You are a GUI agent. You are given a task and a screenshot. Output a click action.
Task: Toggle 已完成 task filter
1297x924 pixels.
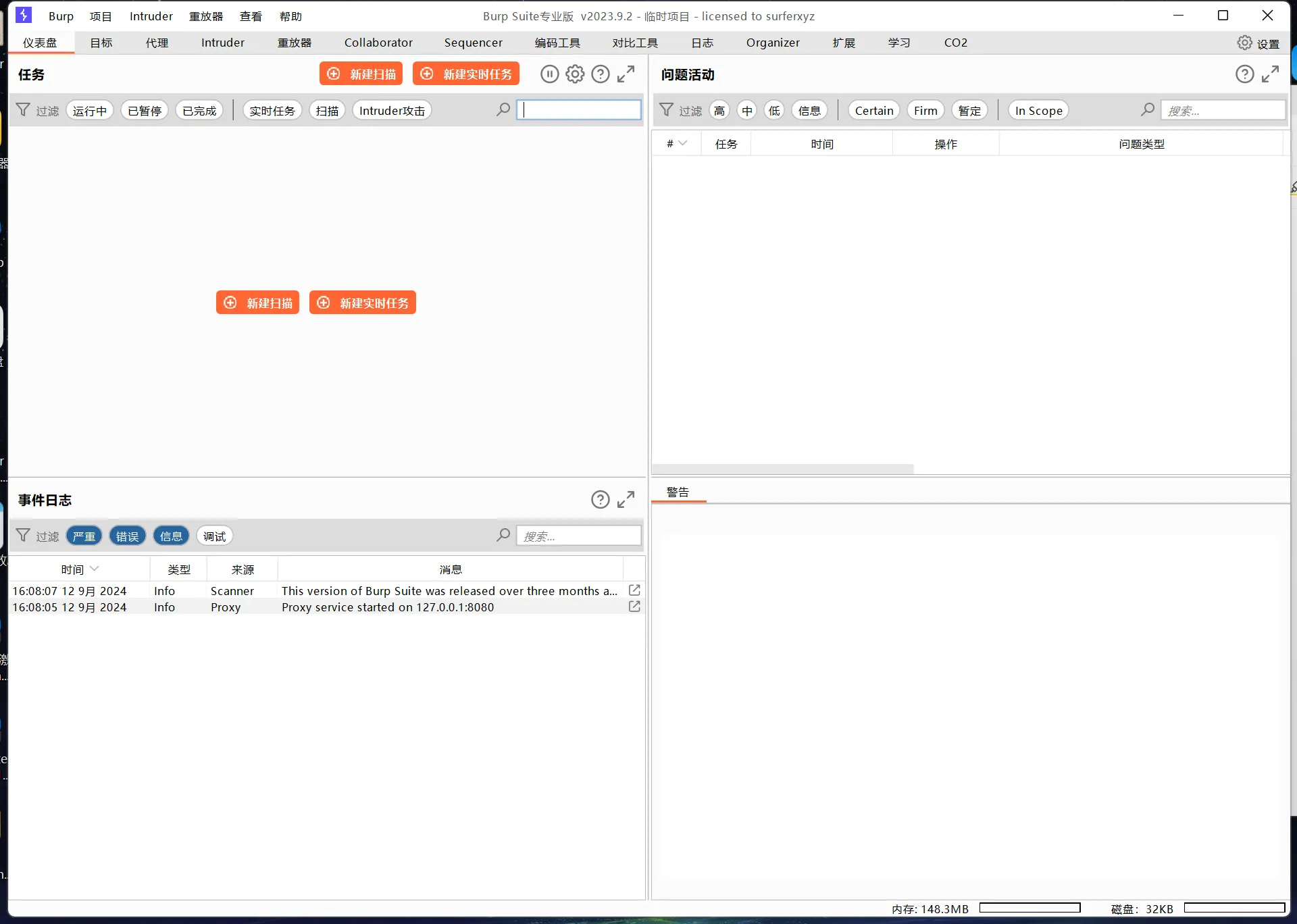coord(199,111)
